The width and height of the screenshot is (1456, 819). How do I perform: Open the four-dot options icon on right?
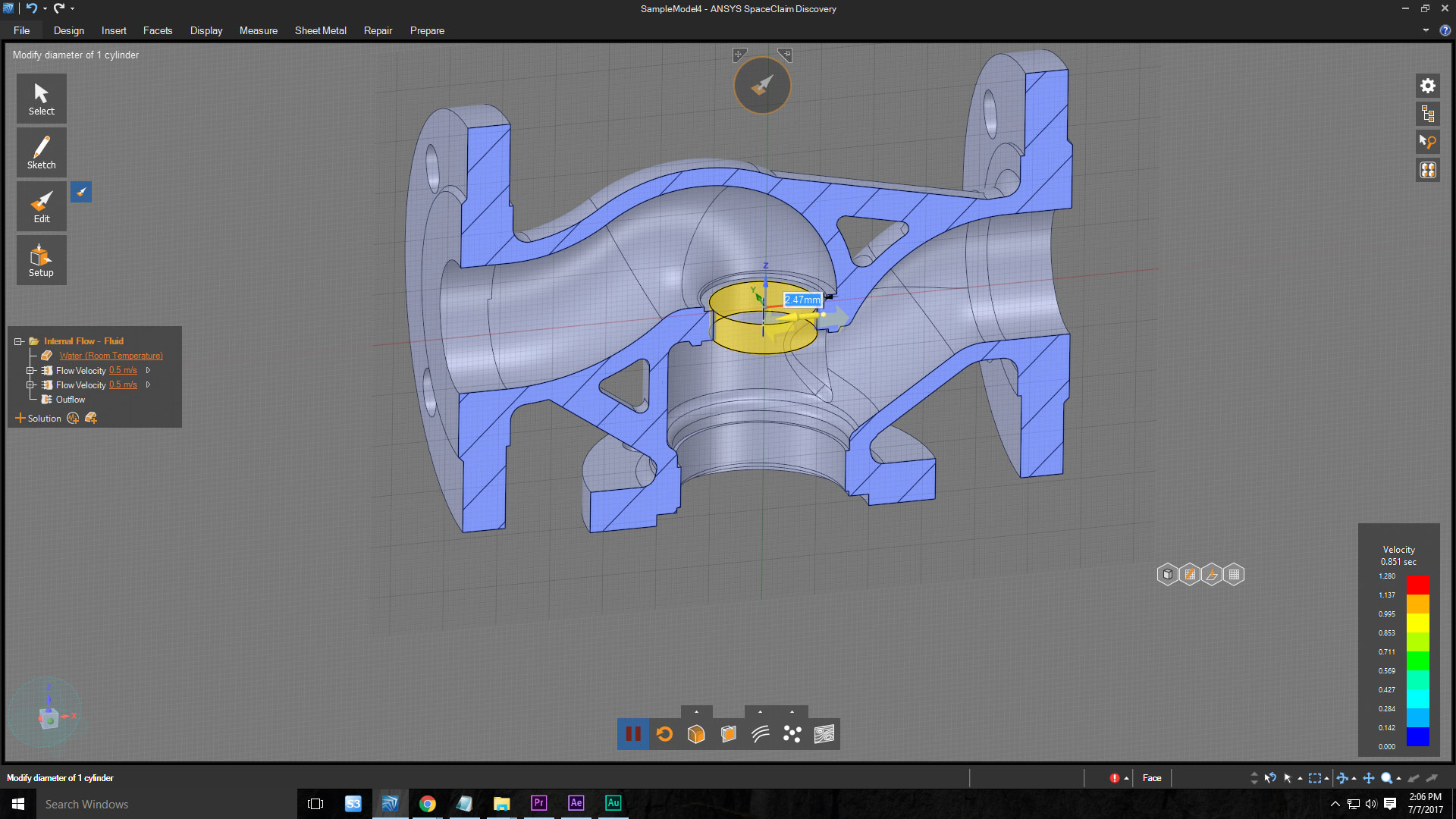[1428, 170]
